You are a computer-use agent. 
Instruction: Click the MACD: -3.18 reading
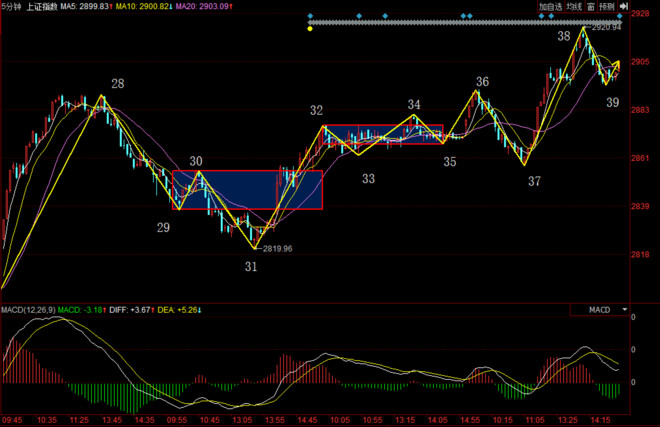click(82, 310)
